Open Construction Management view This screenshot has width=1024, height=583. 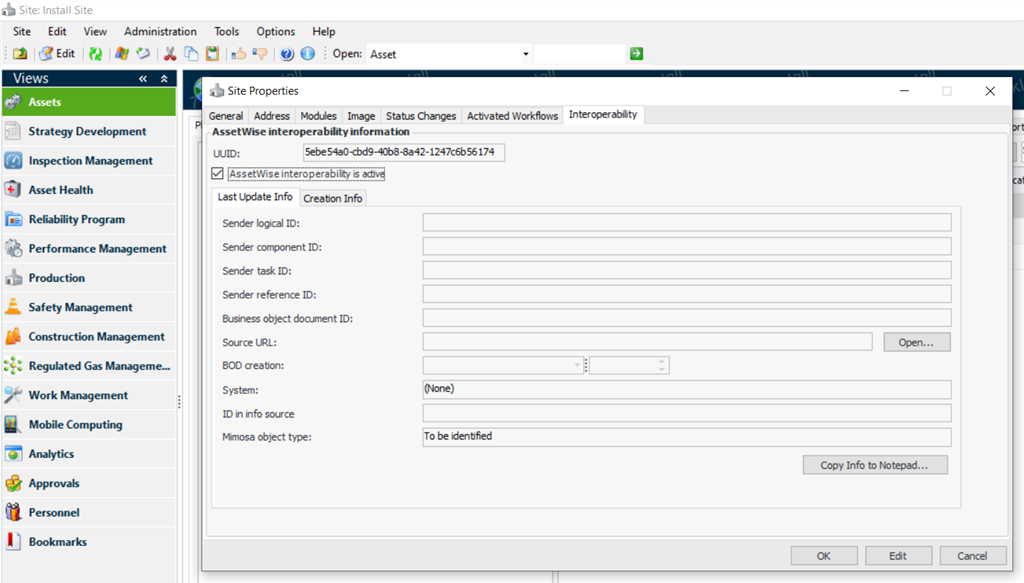pos(89,337)
